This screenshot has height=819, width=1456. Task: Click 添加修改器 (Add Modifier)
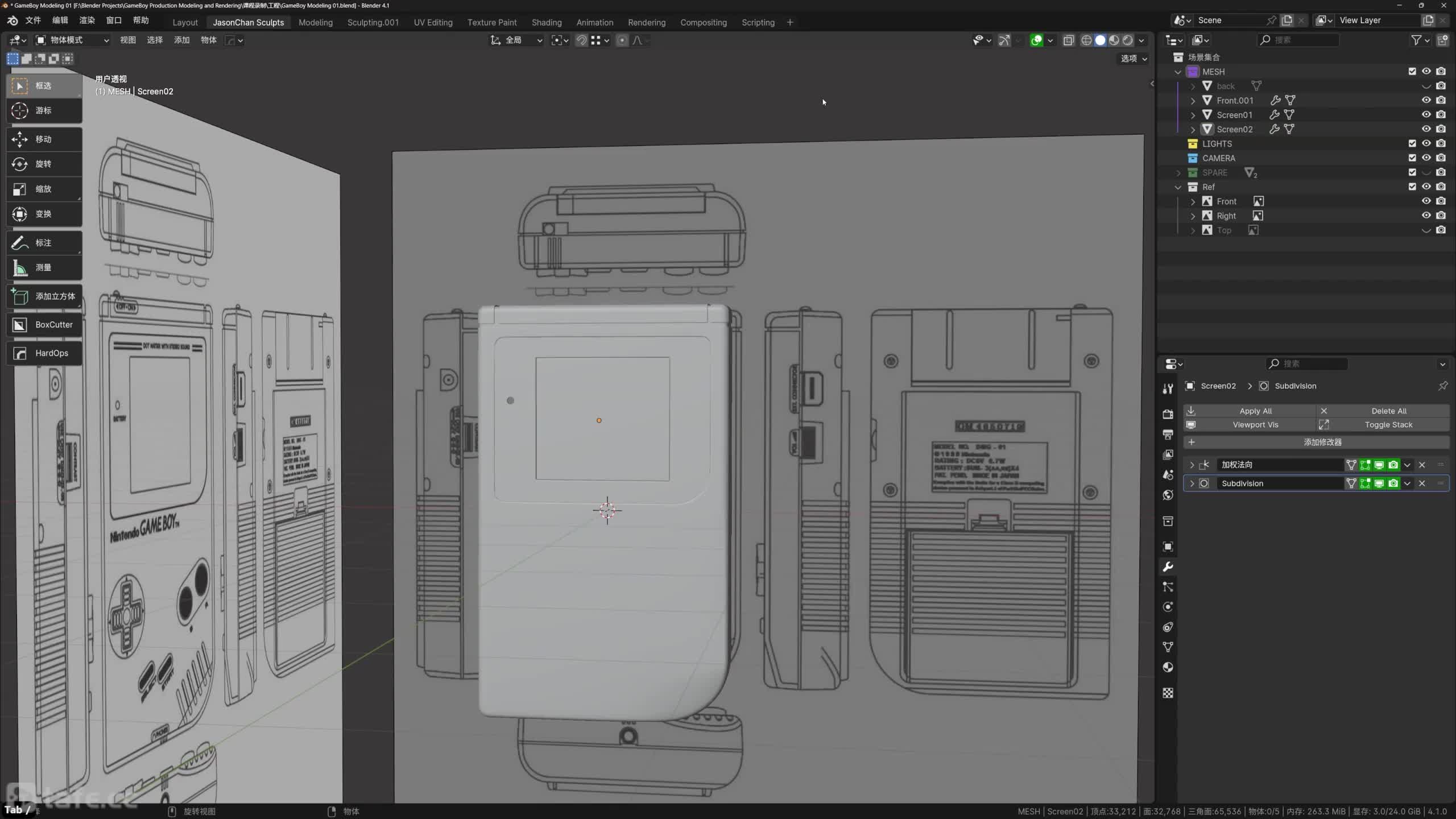point(1316,442)
